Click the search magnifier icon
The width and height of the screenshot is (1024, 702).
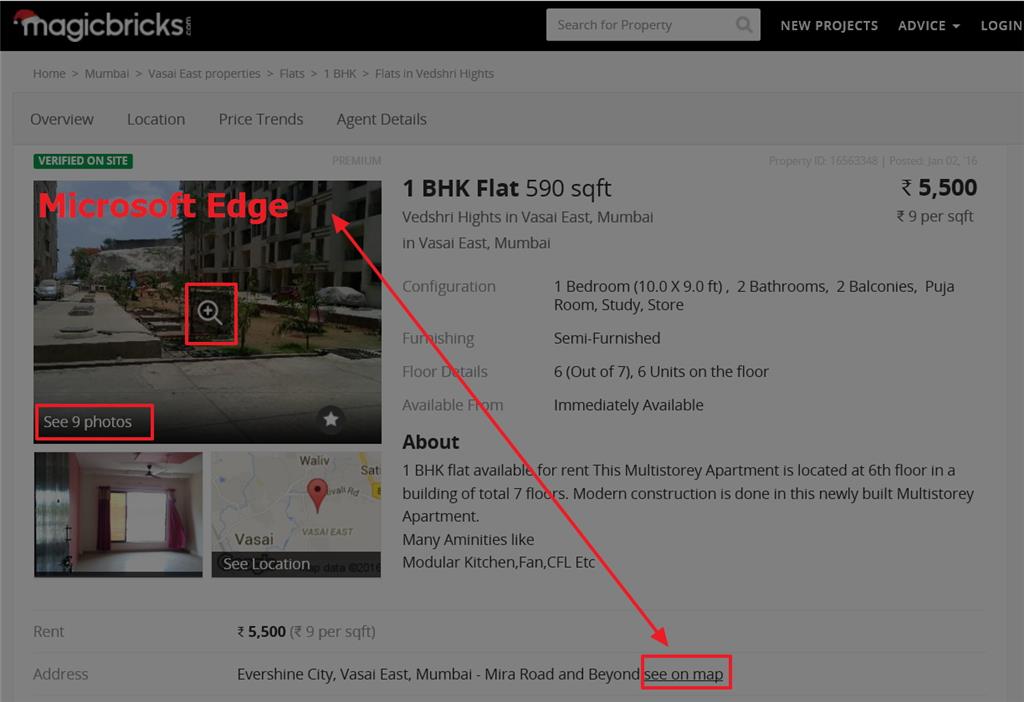pyautogui.click(x=743, y=25)
